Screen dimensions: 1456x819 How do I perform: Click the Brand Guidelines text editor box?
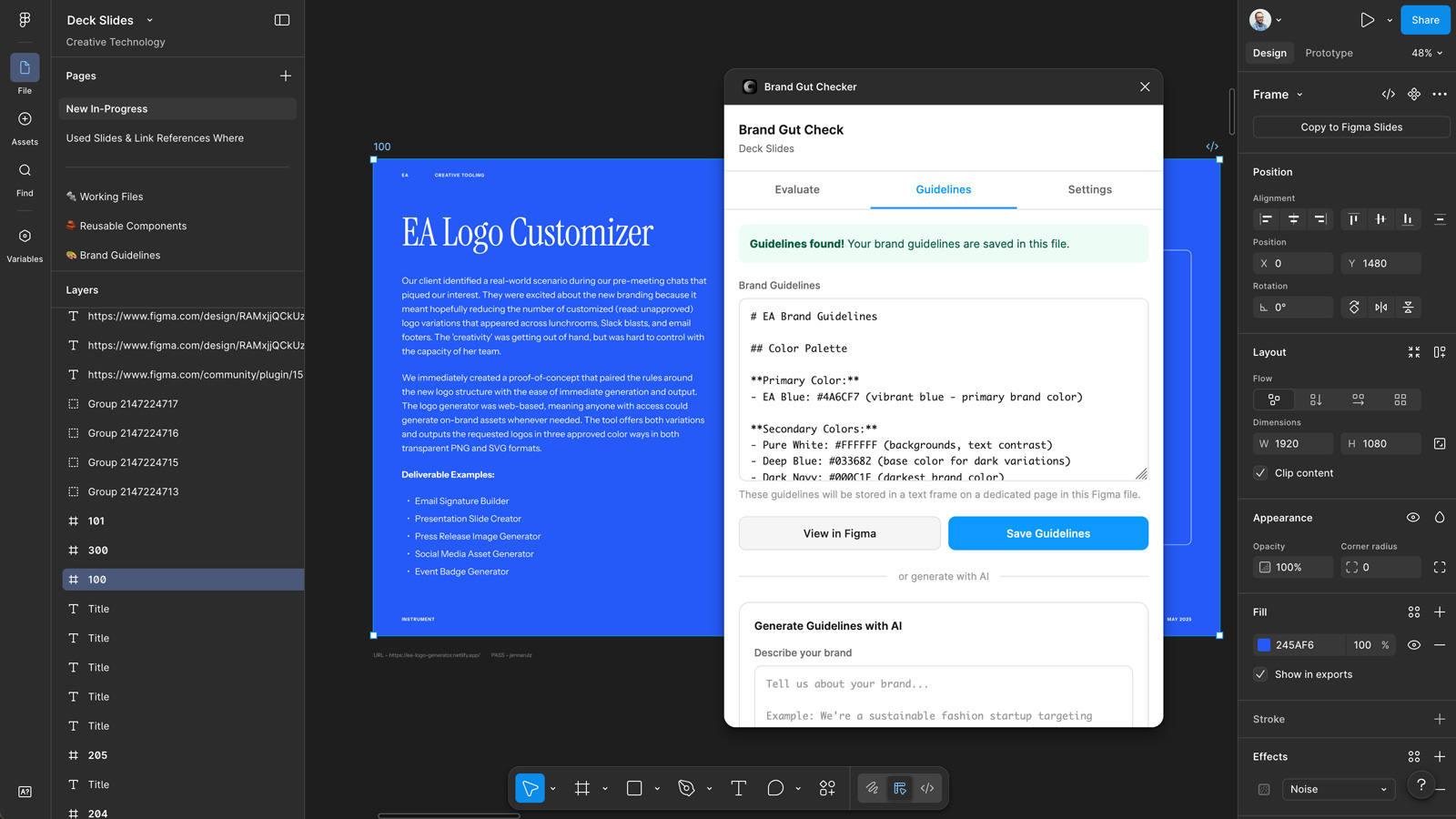click(944, 389)
